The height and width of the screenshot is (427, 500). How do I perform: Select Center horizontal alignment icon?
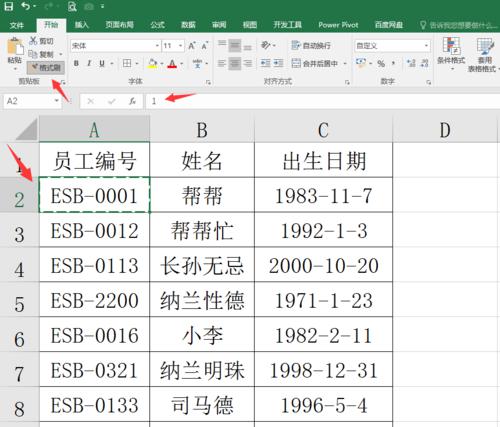235,63
